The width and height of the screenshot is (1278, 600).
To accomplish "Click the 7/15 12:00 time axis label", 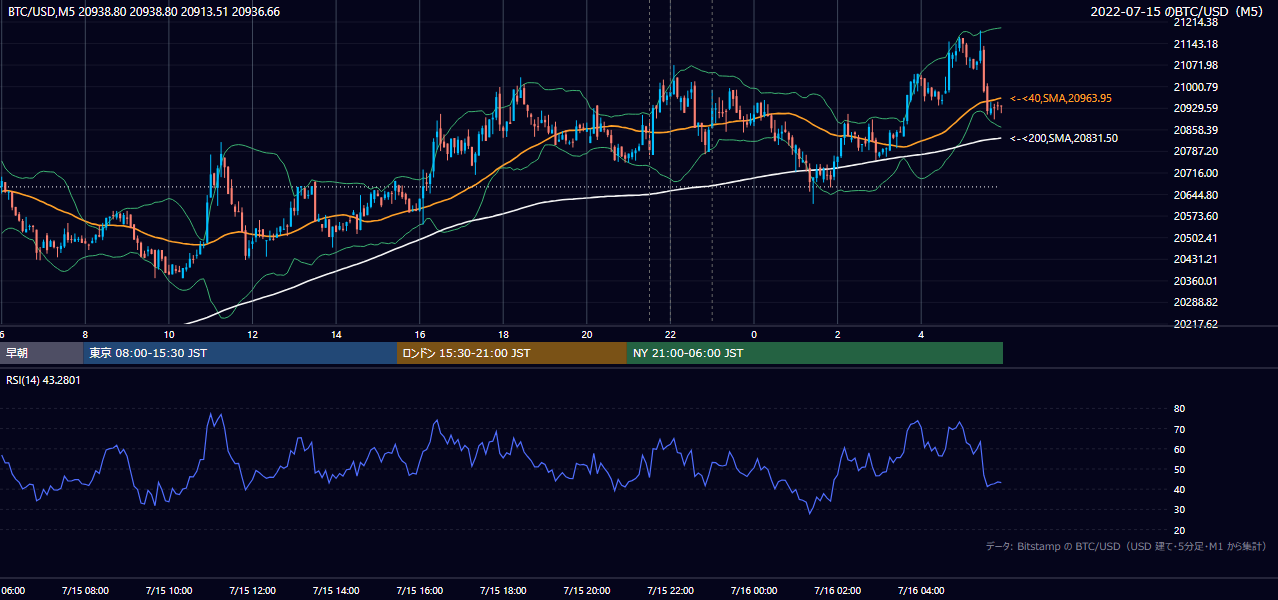I will pyautogui.click(x=252, y=591).
